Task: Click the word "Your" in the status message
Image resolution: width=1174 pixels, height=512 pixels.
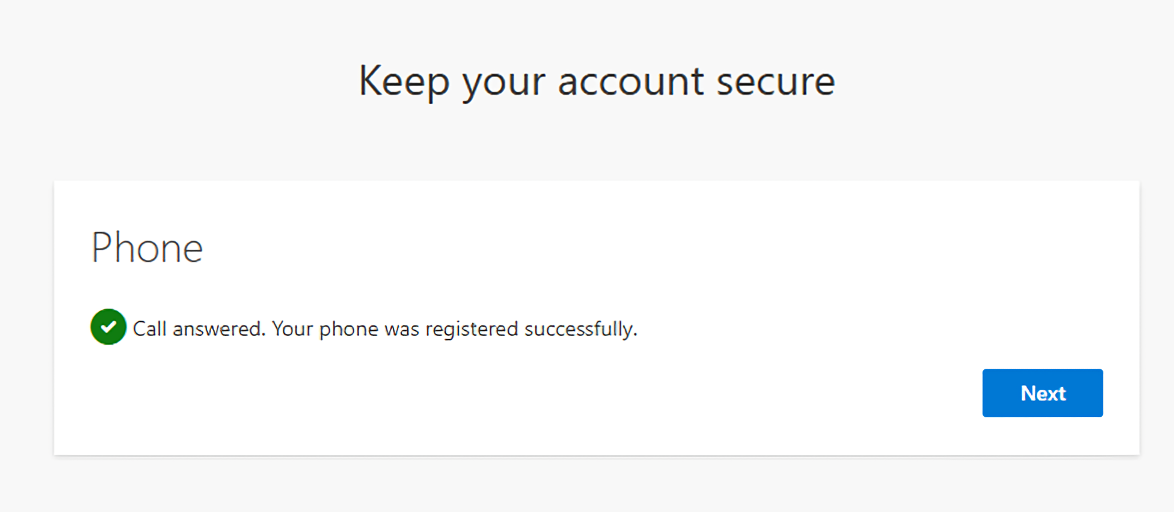Action: click(x=293, y=329)
